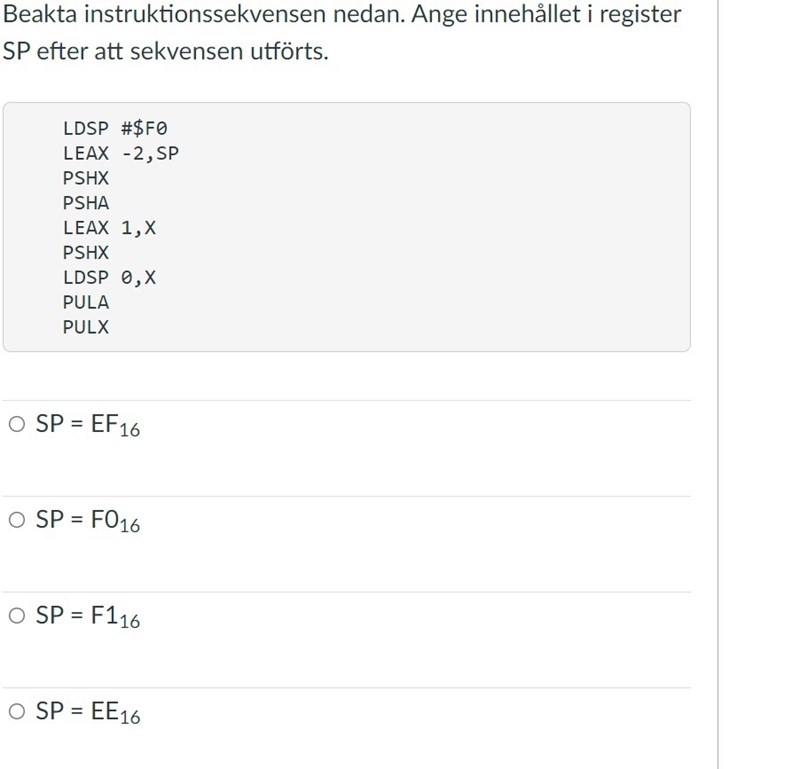800x769 pixels.
Task: Click the text 'SP efter att sekvensen utförts.'
Action: point(165,52)
